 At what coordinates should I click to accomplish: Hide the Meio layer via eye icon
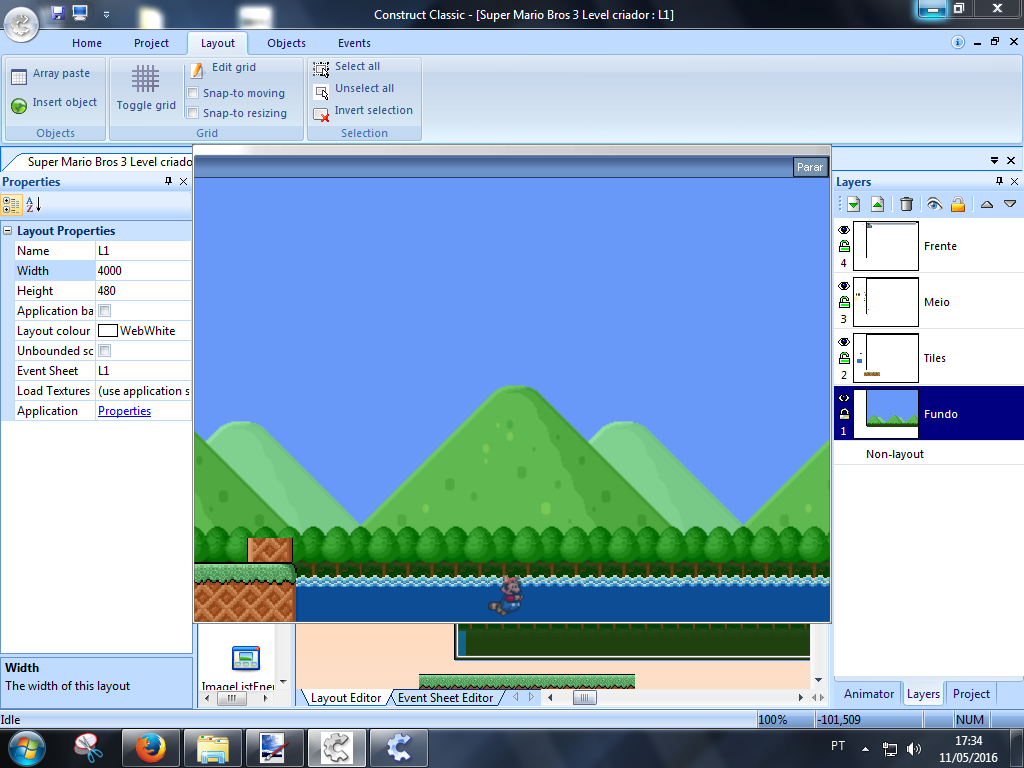pyautogui.click(x=844, y=286)
